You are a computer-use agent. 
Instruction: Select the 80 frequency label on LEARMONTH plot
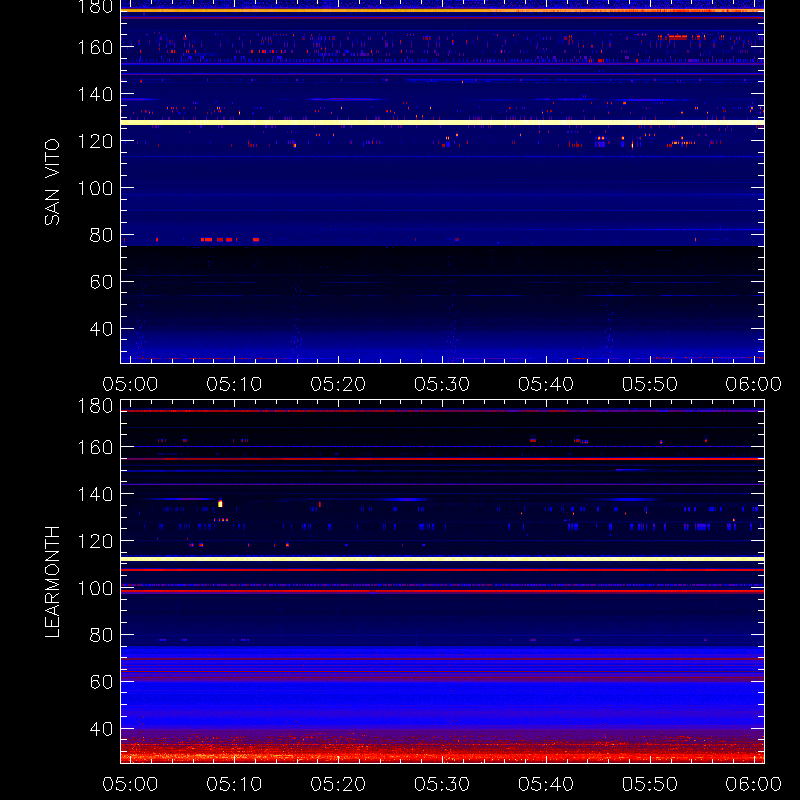[101, 635]
